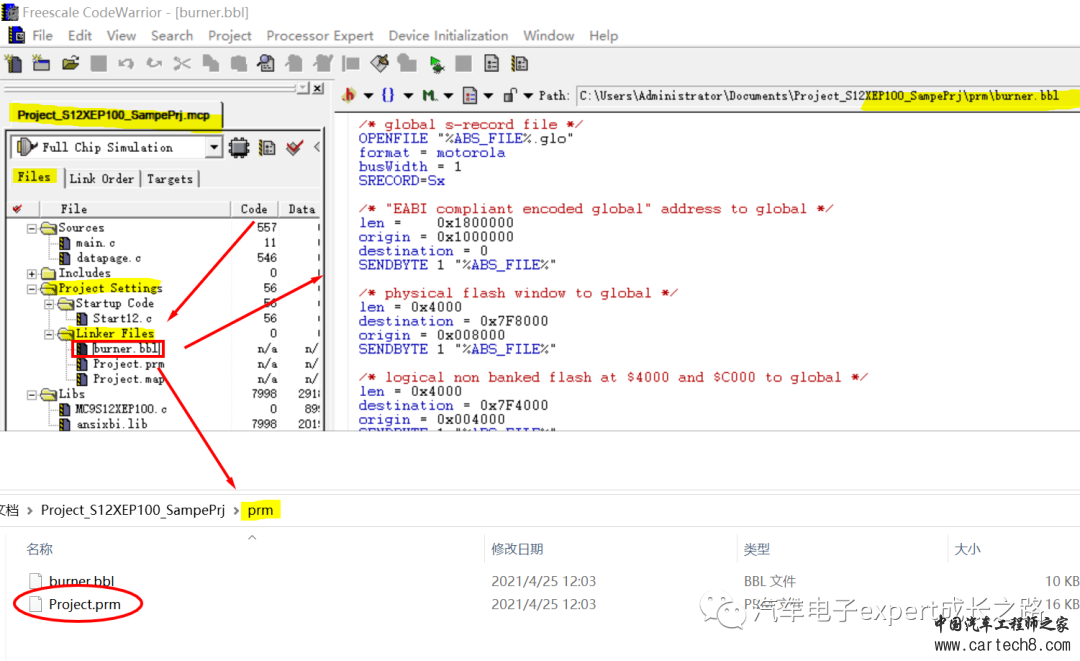Expand the Includes folder
This screenshot has height=661, width=1080.
click(32, 273)
